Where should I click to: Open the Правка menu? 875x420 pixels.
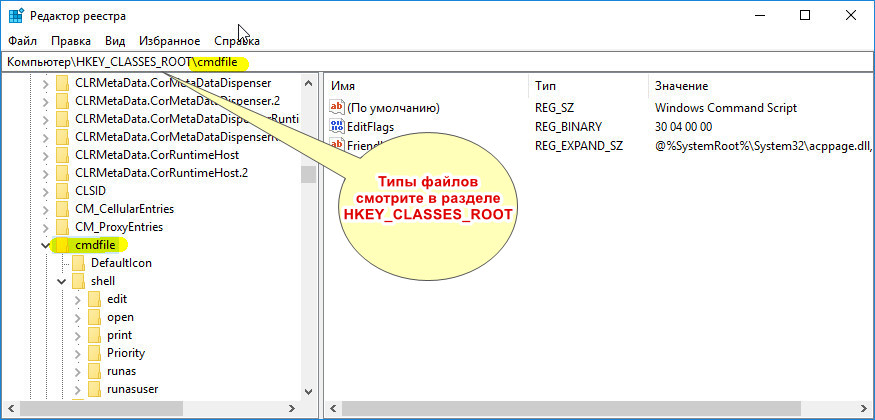[x=71, y=41]
